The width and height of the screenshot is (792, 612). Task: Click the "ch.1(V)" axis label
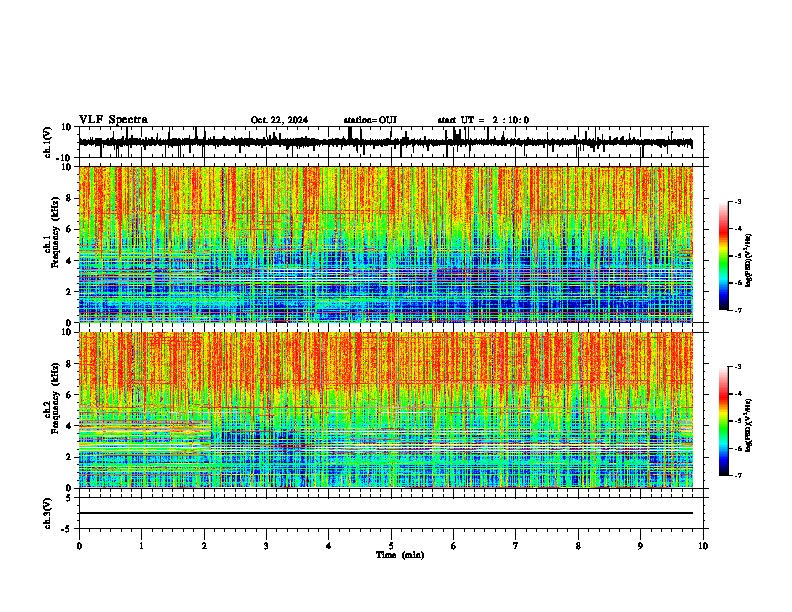(x=48, y=142)
